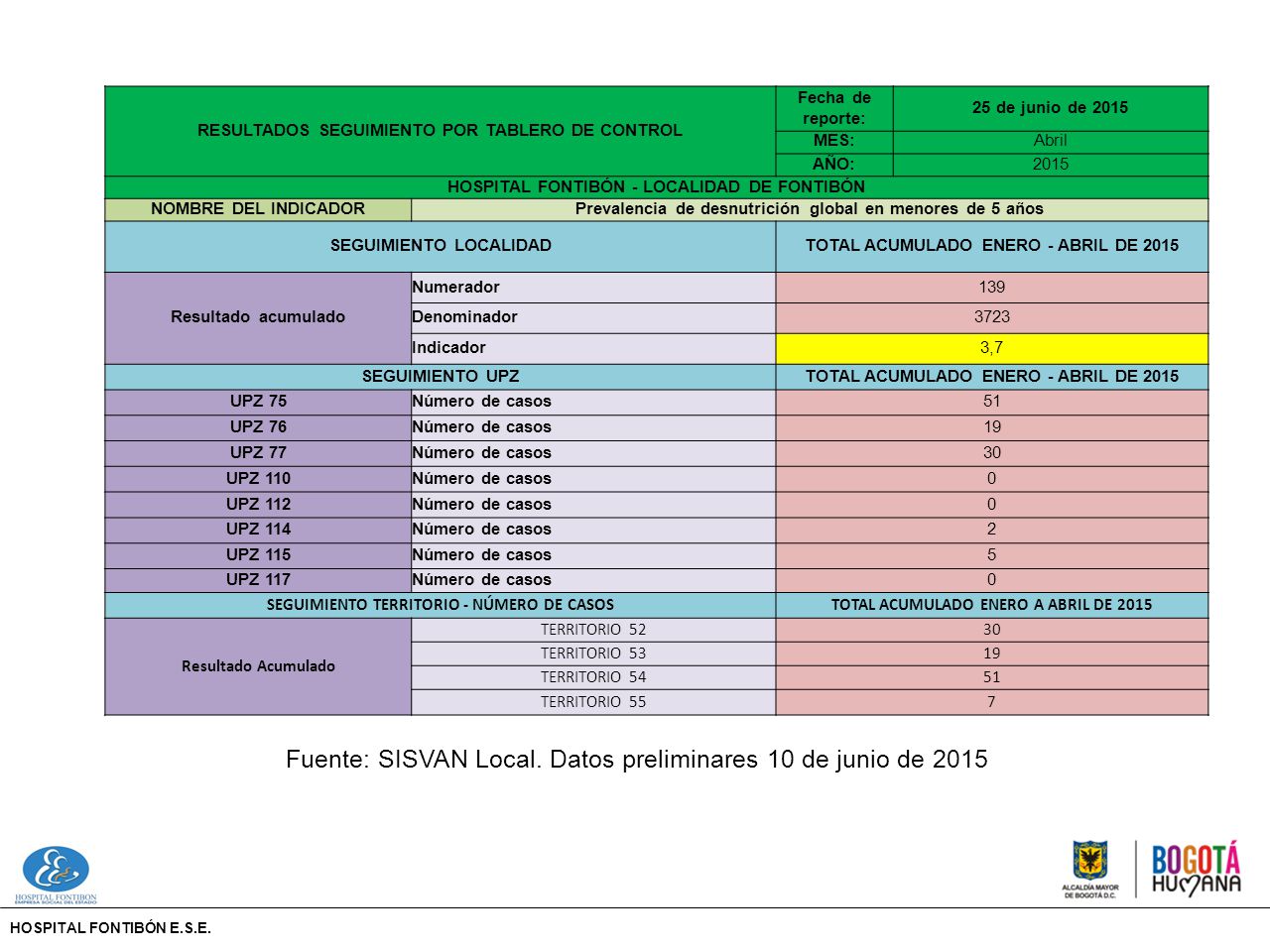This screenshot has width=1270, height=952.
Task: Select the UPZ 76 row label
Action: [x=258, y=427]
